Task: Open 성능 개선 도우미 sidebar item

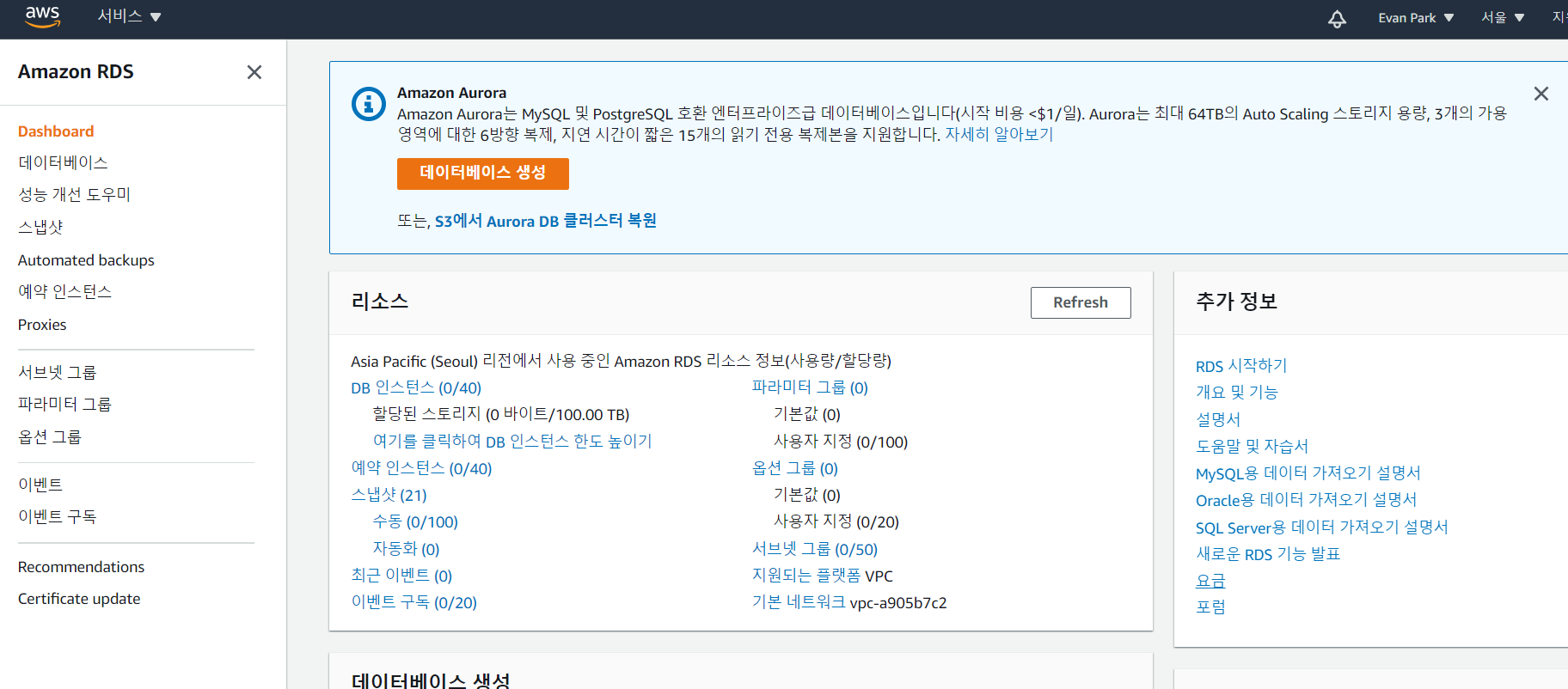Action: pyautogui.click(x=74, y=194)
